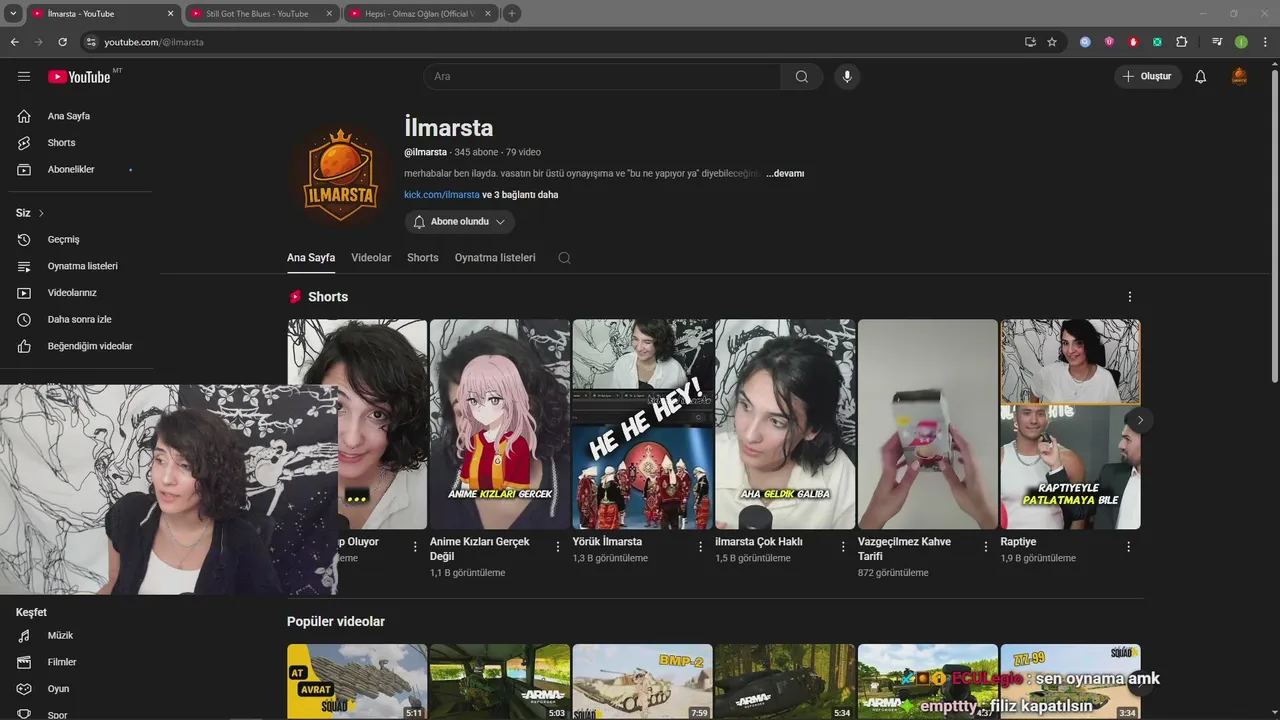This screenshot has height=720, width=1280.
Task: Click '345 abone' subscriber count text
Action: pos(476,152)
